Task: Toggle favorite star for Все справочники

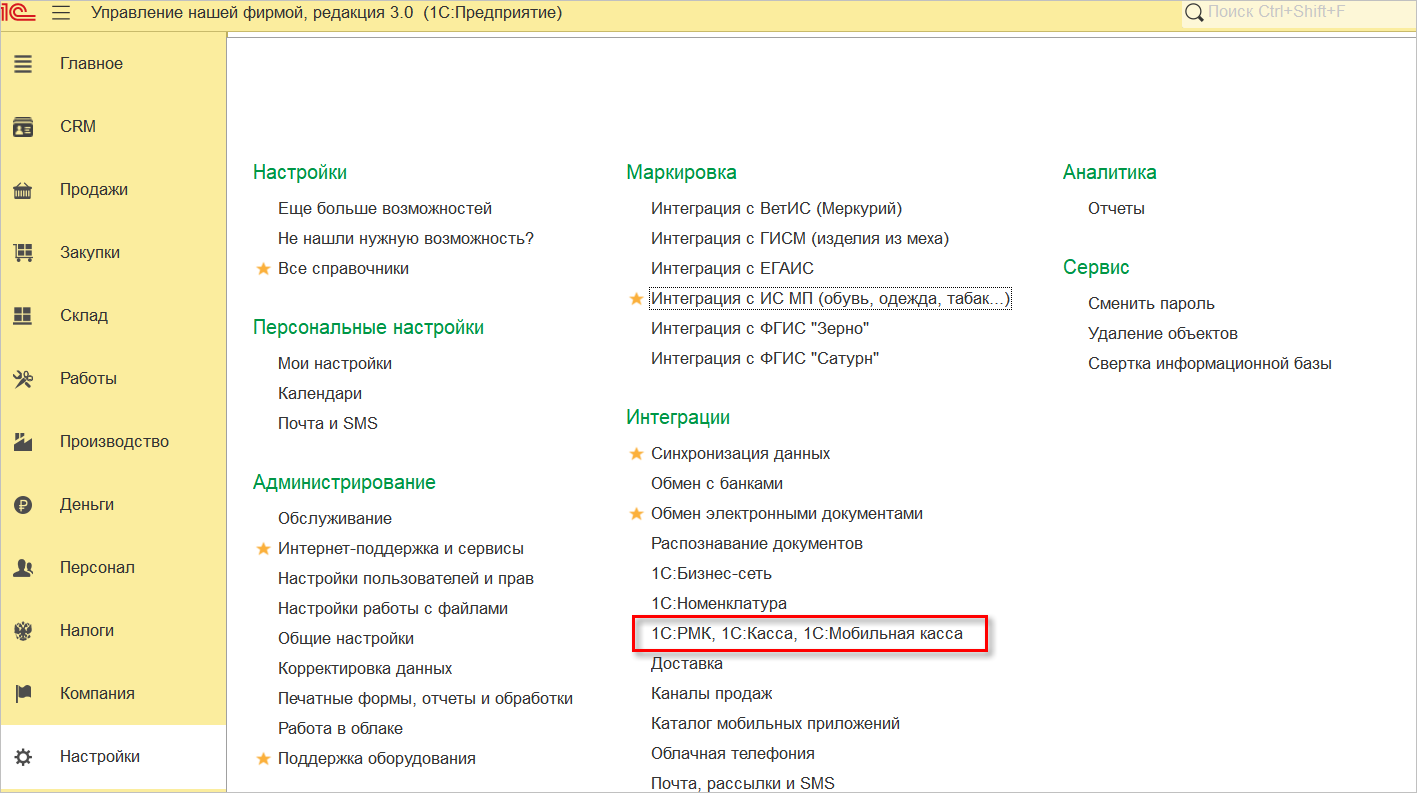Action: click(x=263, y=268)
